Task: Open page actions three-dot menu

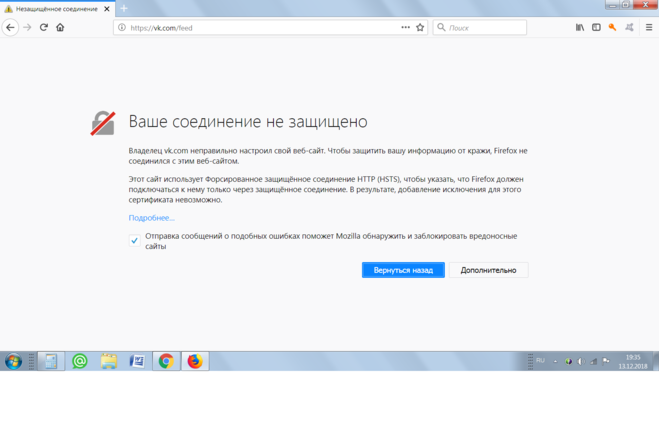Action: [x=405, y=28]
